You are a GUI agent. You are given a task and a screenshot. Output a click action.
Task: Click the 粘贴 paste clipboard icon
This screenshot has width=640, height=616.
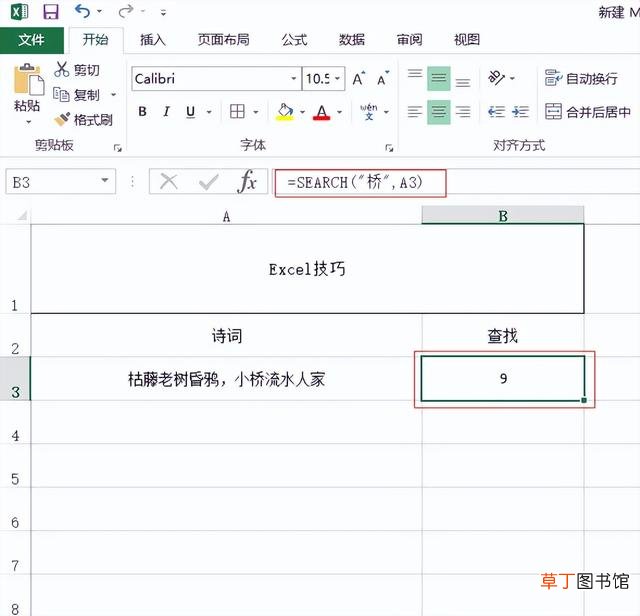point(28,79)
